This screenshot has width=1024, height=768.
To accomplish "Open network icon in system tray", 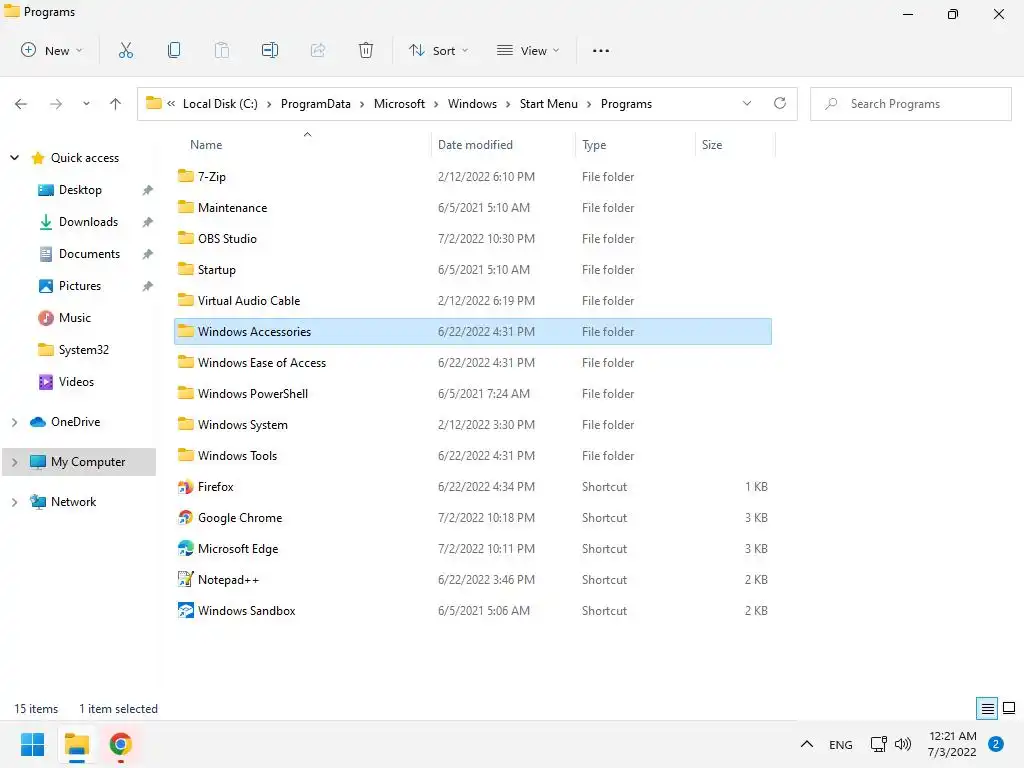I will [878, 744].
